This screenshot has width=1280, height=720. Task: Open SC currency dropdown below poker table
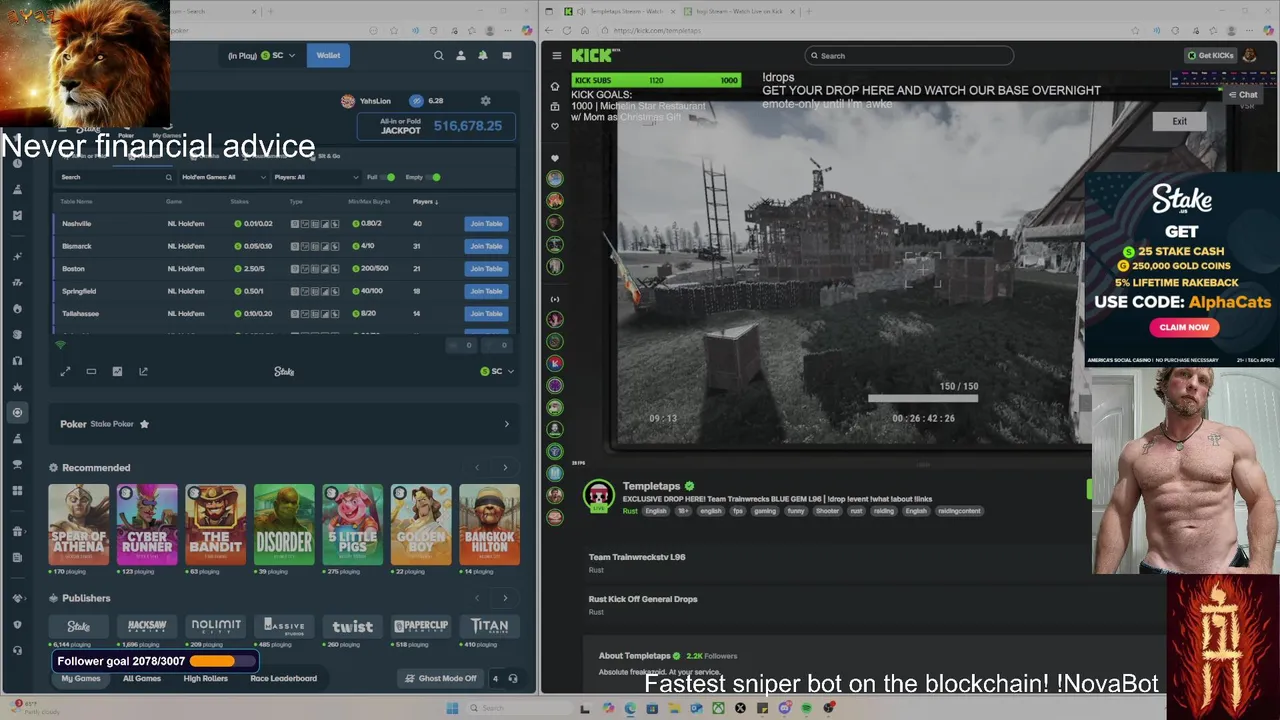[497, 372]
